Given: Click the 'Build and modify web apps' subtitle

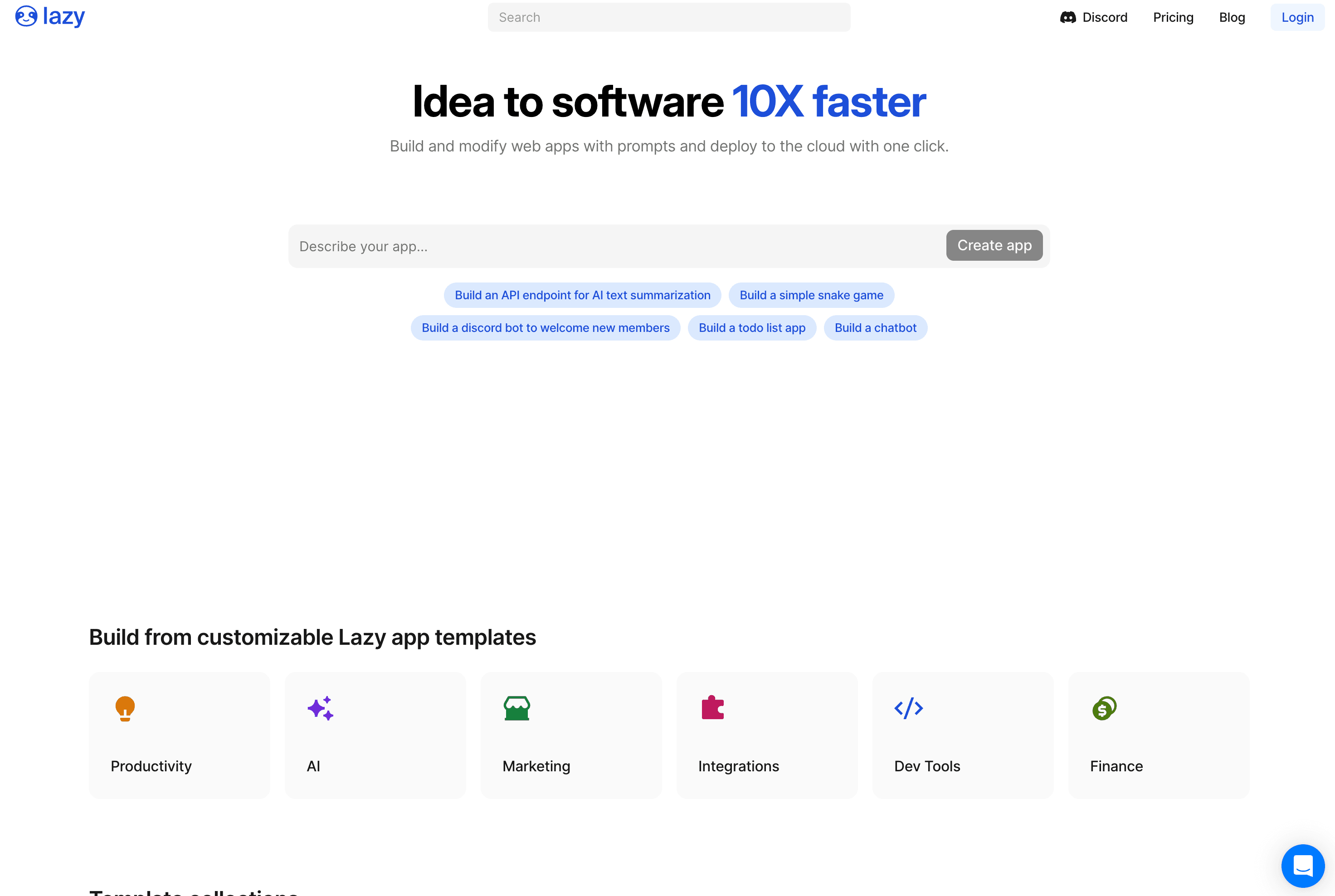Looking at the screenshot, I should (x=669, y=146).
